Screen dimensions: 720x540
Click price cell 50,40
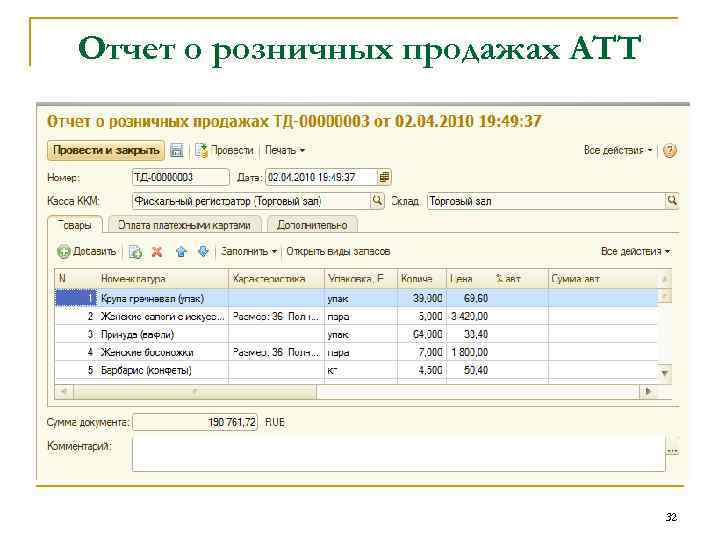pyautogui.click(x=469, y=370)
